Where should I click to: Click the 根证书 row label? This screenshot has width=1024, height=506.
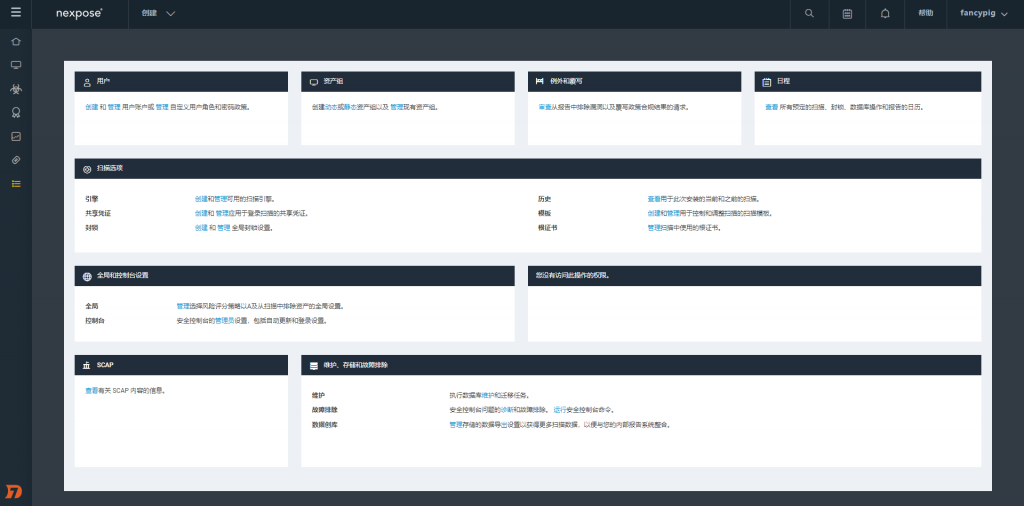[547, 228]
